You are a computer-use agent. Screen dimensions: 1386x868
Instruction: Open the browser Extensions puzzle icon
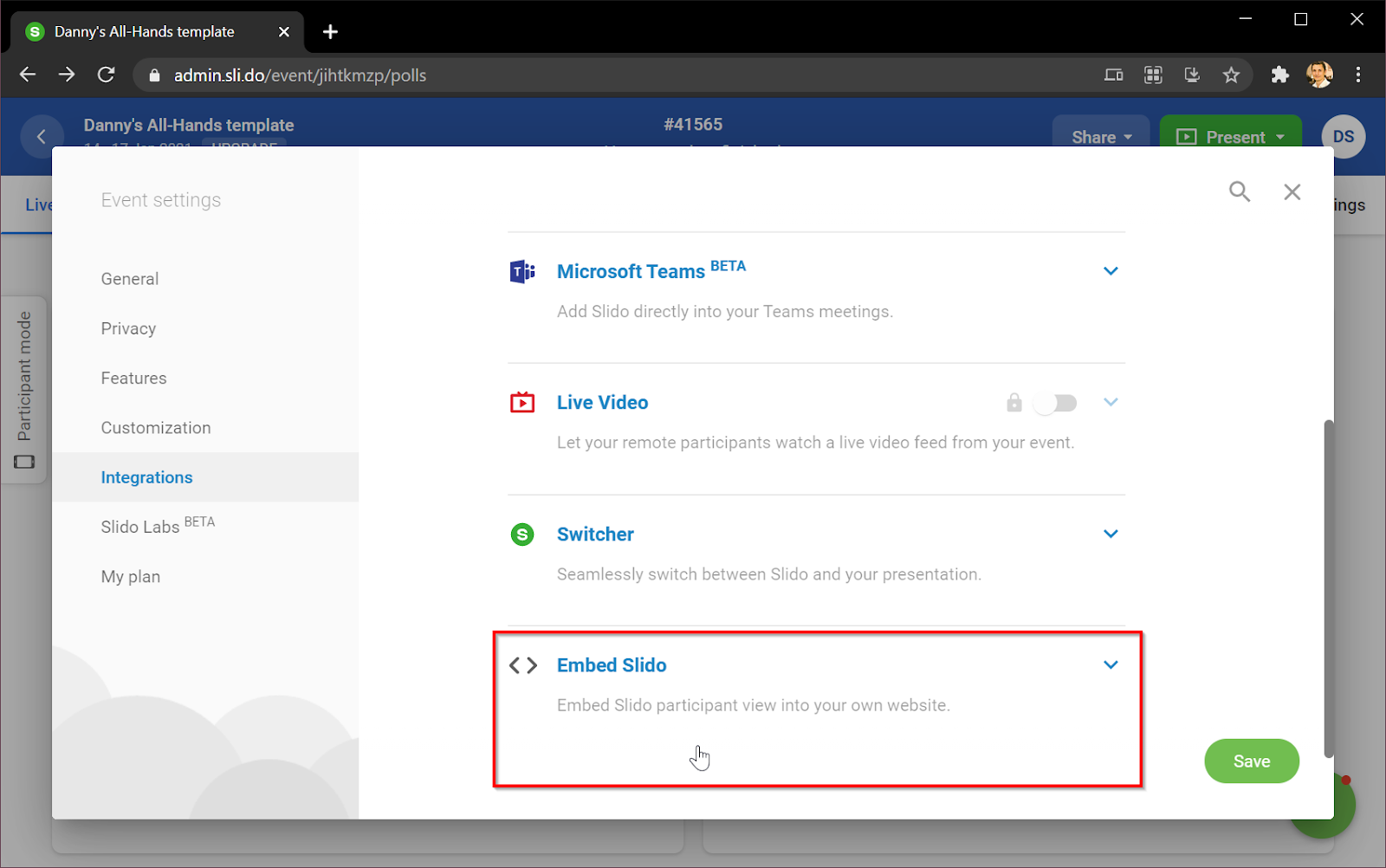point(1279,75)
